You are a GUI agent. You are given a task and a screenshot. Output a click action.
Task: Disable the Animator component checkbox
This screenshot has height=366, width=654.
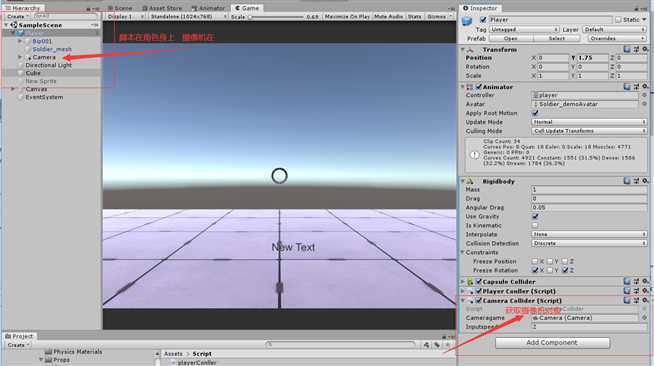click(x=478, y=87)
